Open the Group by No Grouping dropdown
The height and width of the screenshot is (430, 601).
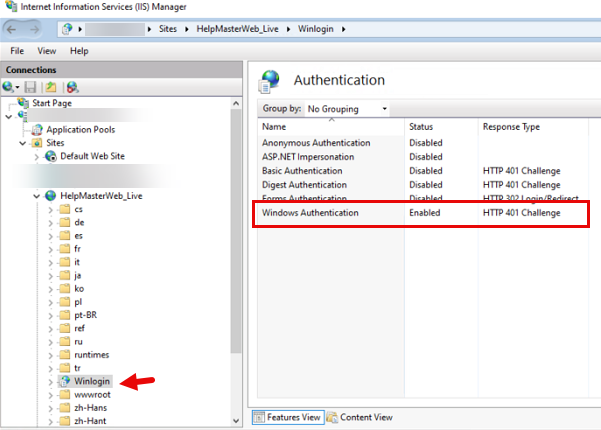tap(348, 109)
